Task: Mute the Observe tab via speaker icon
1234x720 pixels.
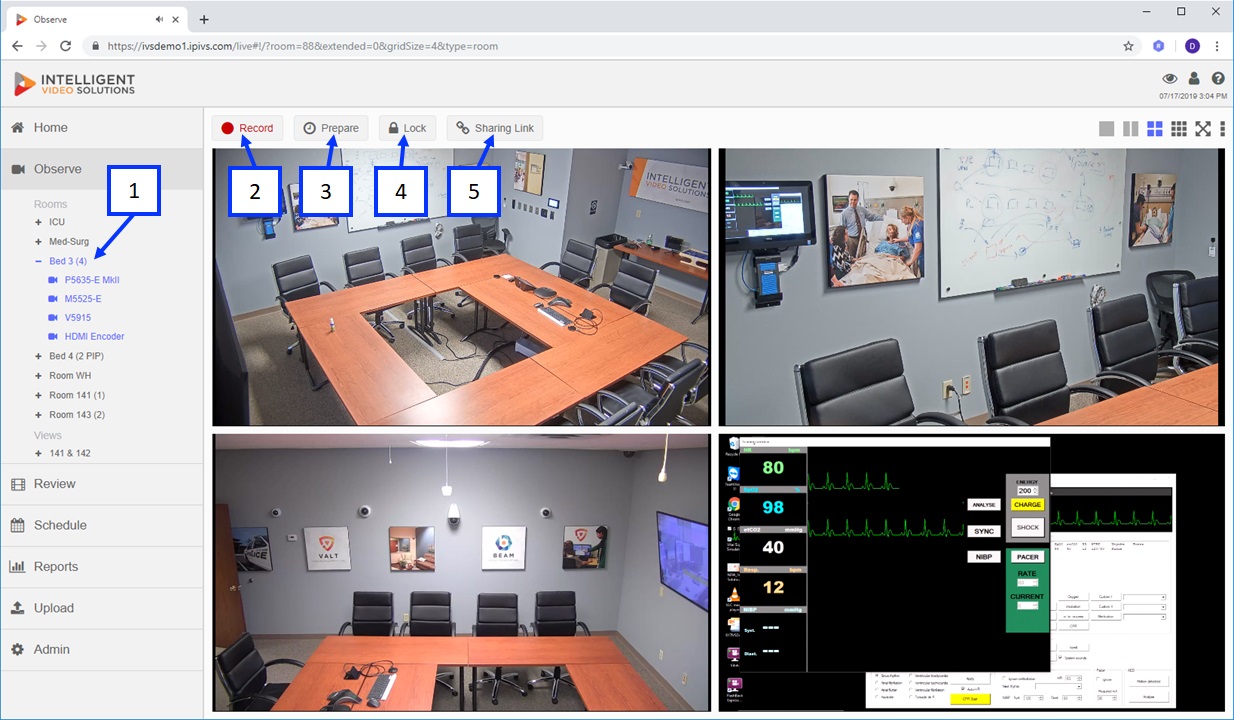Action: tap(160, 19)
